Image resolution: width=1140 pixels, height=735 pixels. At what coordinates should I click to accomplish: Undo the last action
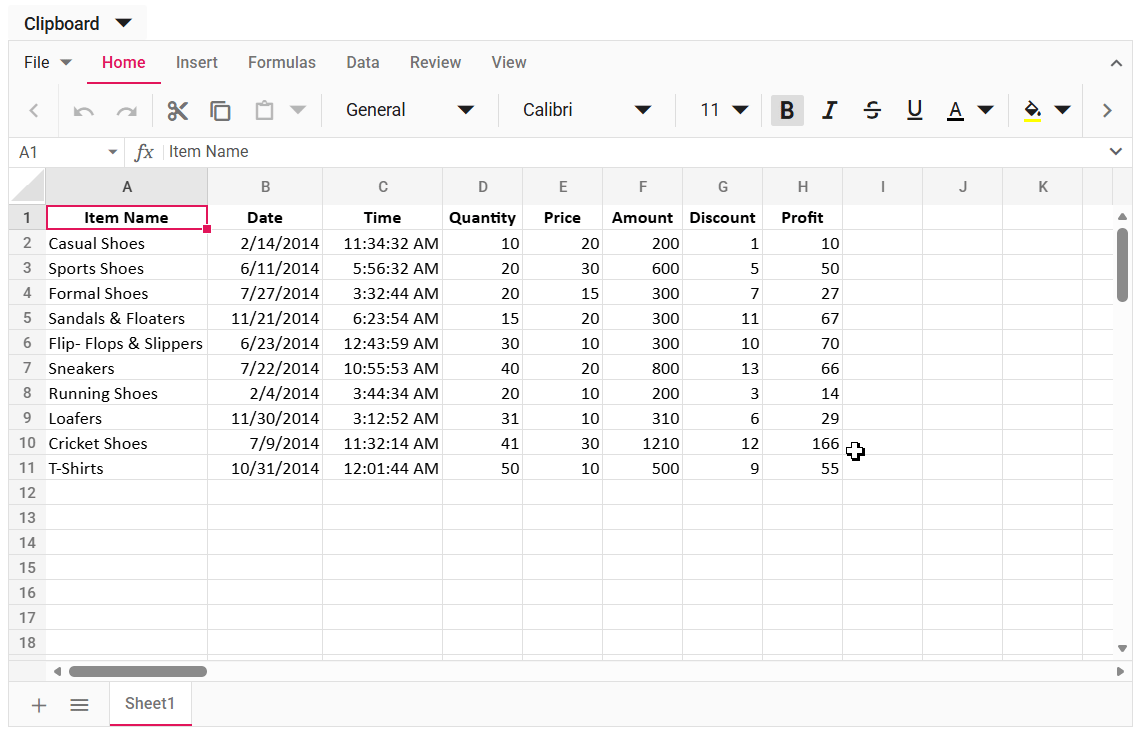[x=83, y=110]
